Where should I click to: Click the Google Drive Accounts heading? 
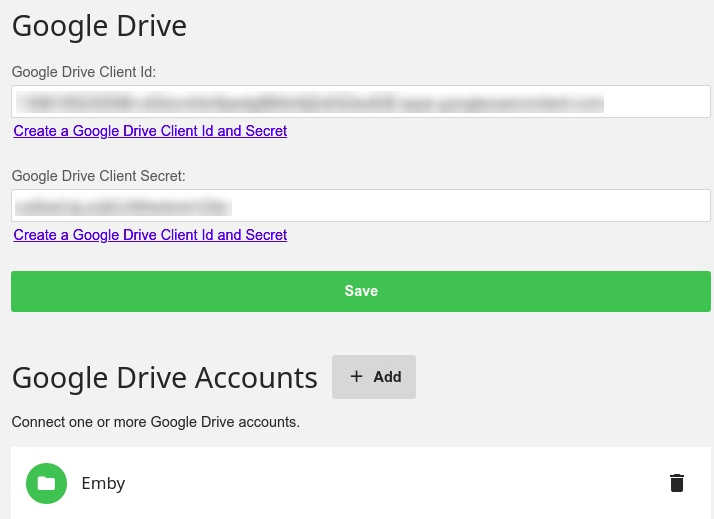[164, 377]
